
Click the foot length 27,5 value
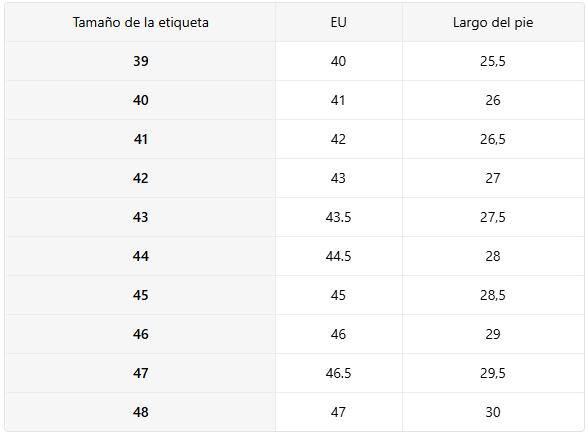click(493, 217)
